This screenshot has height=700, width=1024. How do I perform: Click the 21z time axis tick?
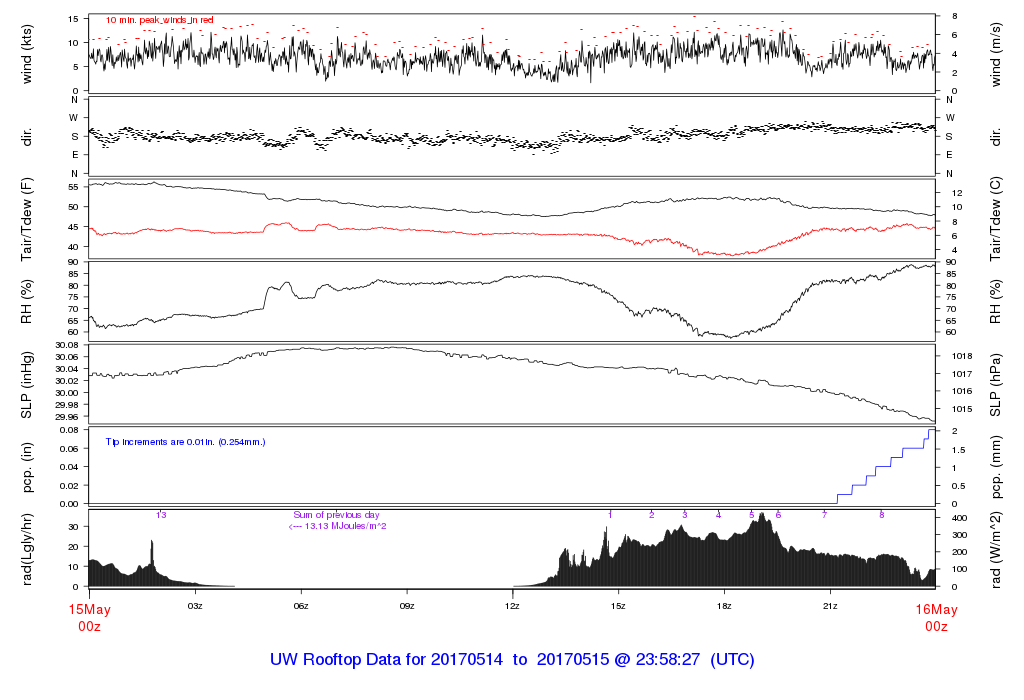tap(831, 606)
